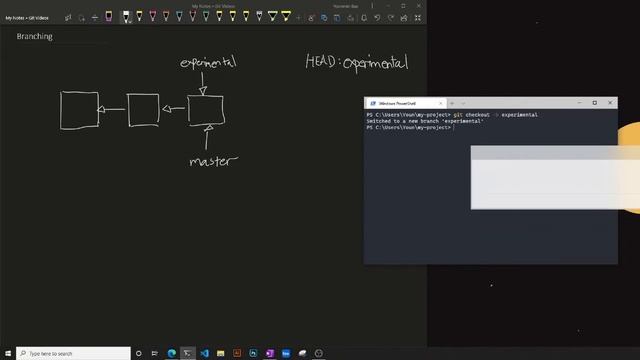The image size is (640, 360).
Task: Exit full screen mode in OneNote
Action: point(418,18)
